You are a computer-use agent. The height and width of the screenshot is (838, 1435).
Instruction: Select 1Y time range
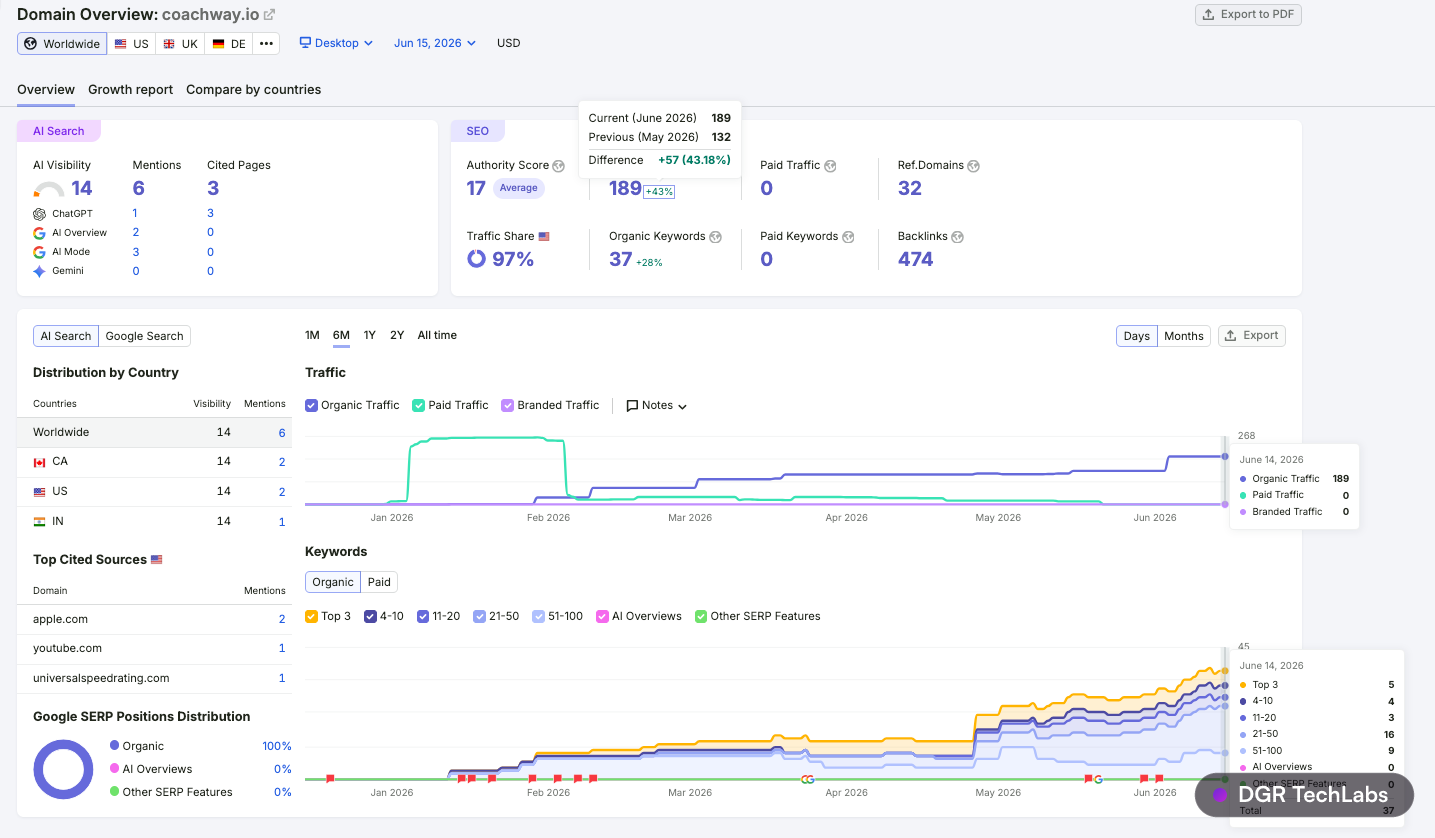click(370, 336)
